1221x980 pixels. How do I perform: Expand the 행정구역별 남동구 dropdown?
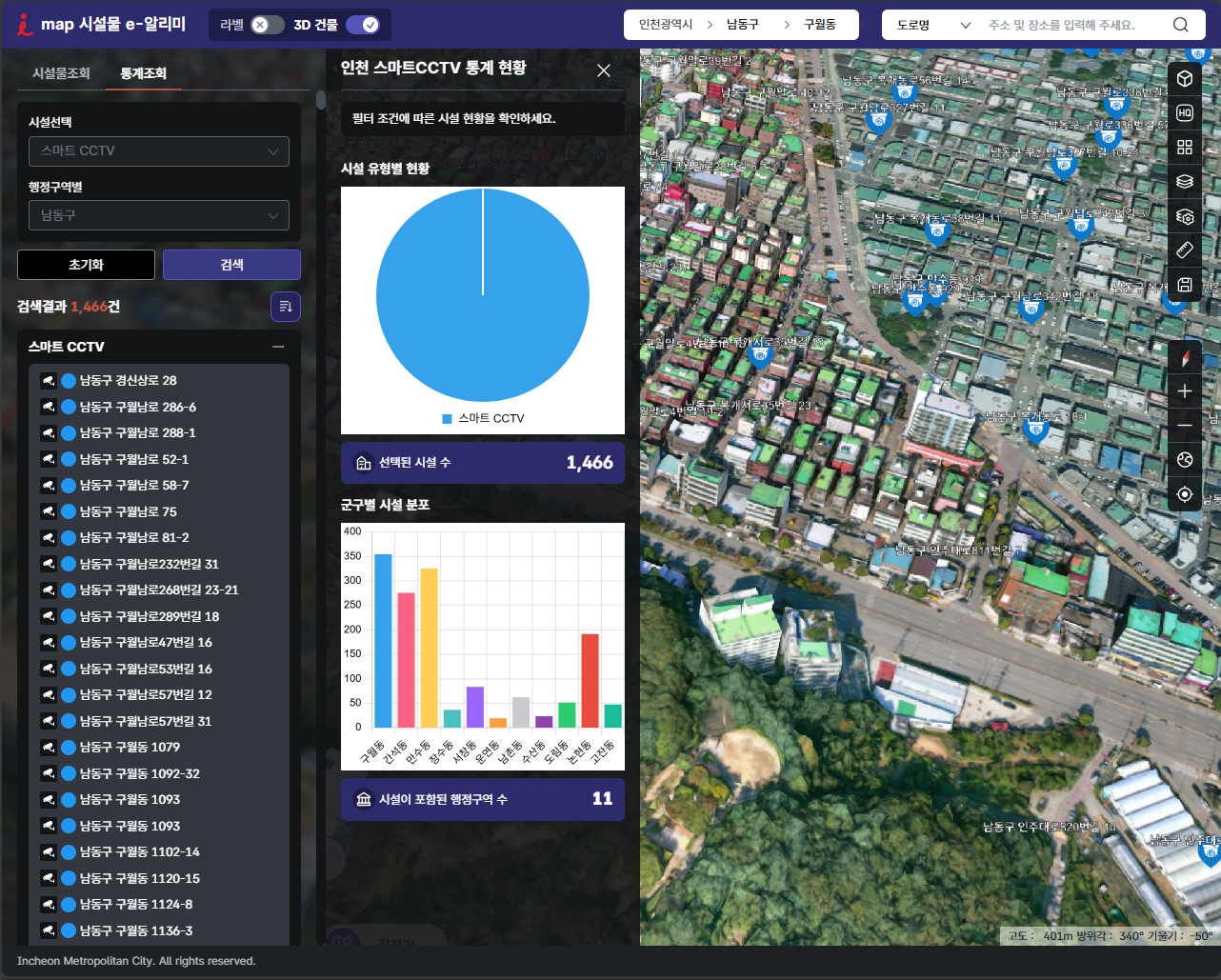click(159, 216)
